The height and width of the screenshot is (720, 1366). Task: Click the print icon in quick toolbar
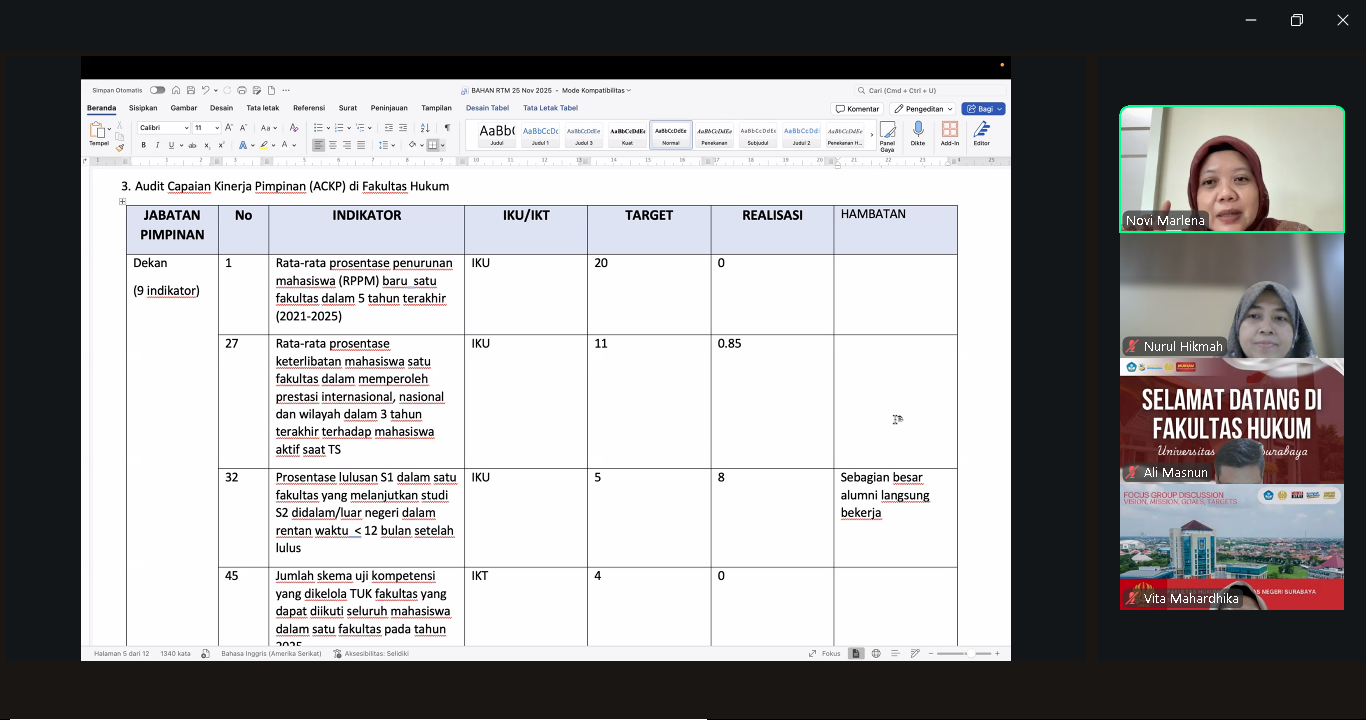click(x=241, y=90)
